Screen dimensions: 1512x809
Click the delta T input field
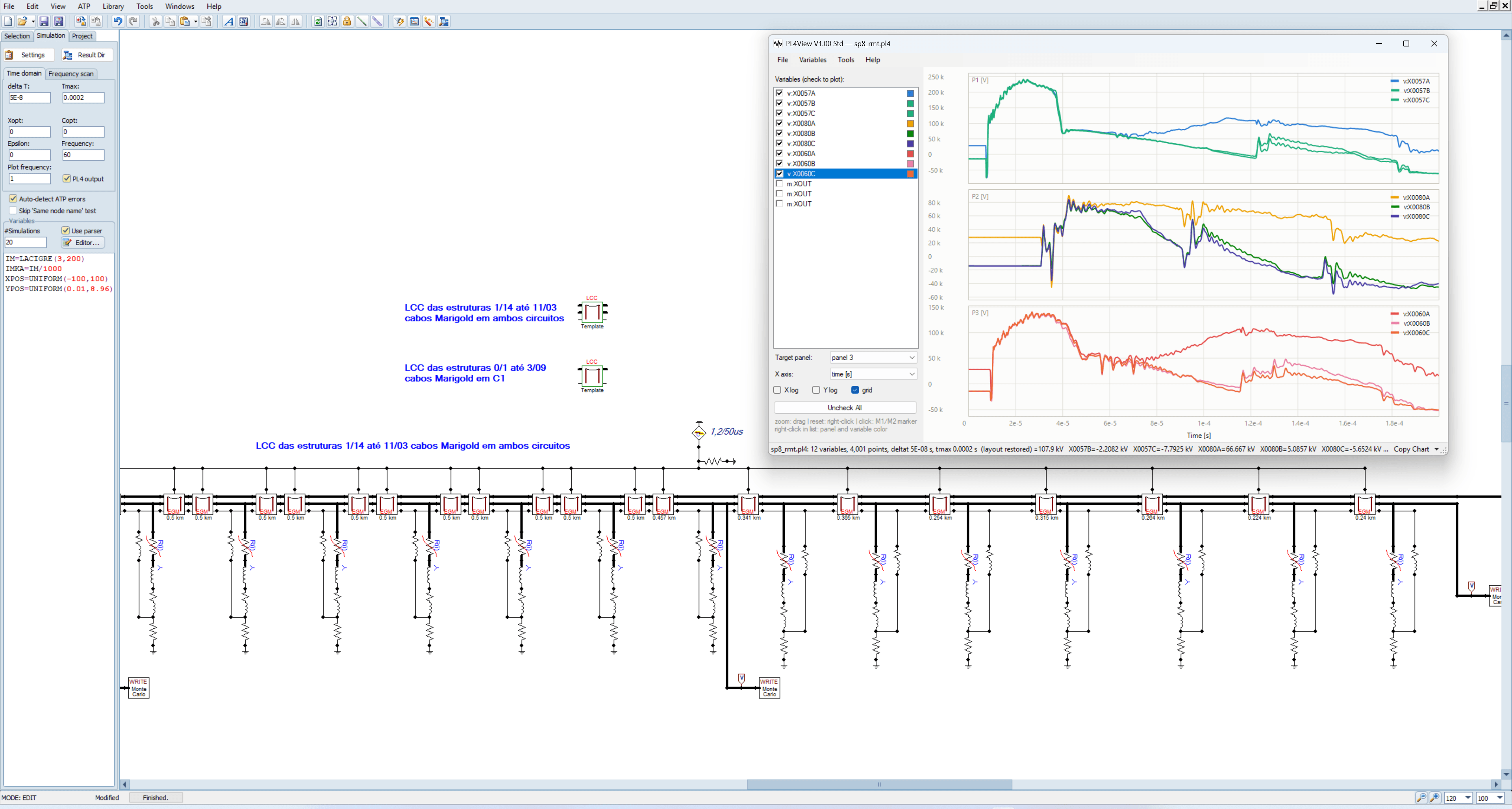[30, 98]
